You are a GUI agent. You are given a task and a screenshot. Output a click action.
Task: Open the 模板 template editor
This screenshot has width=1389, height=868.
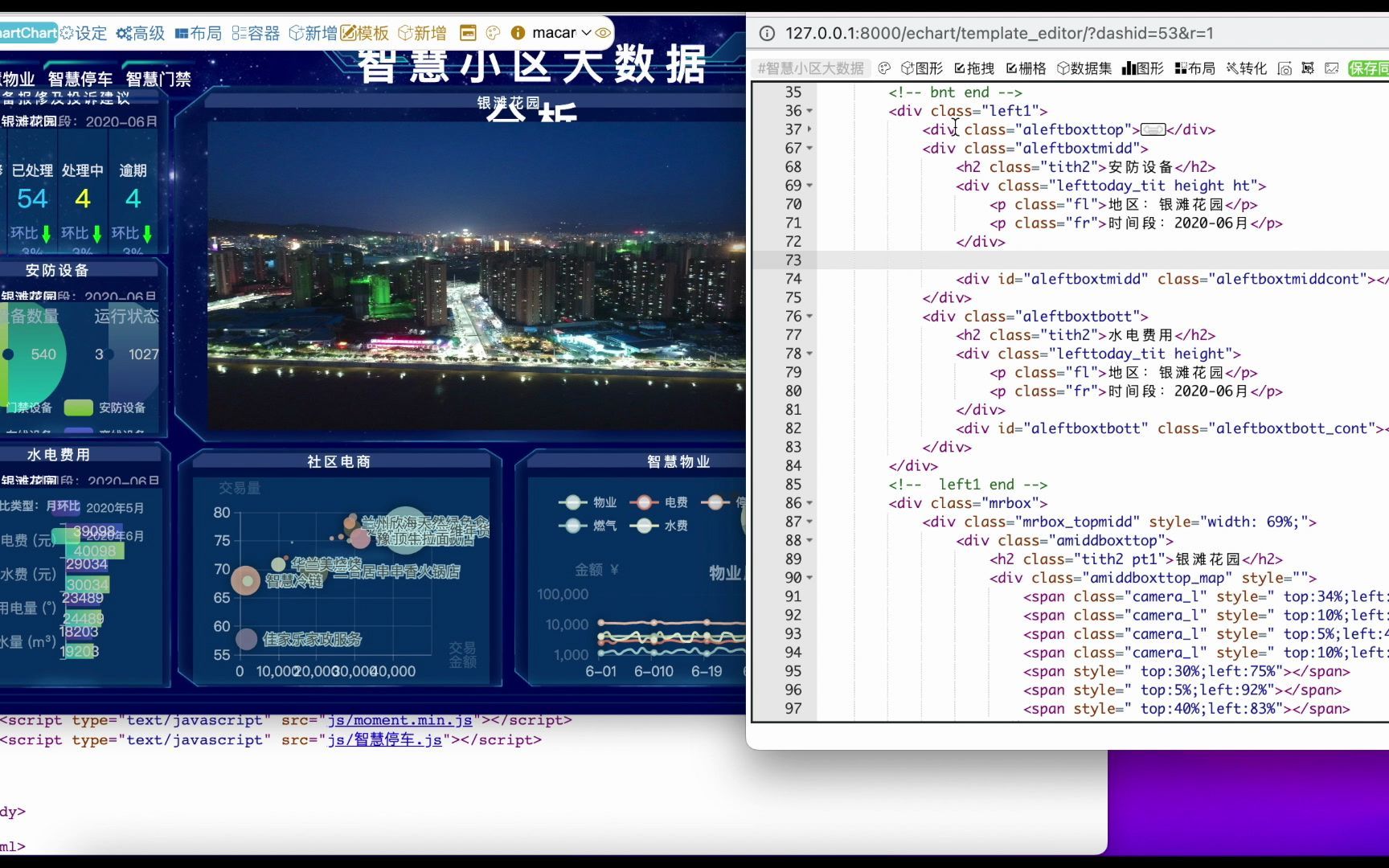(365, 33)
